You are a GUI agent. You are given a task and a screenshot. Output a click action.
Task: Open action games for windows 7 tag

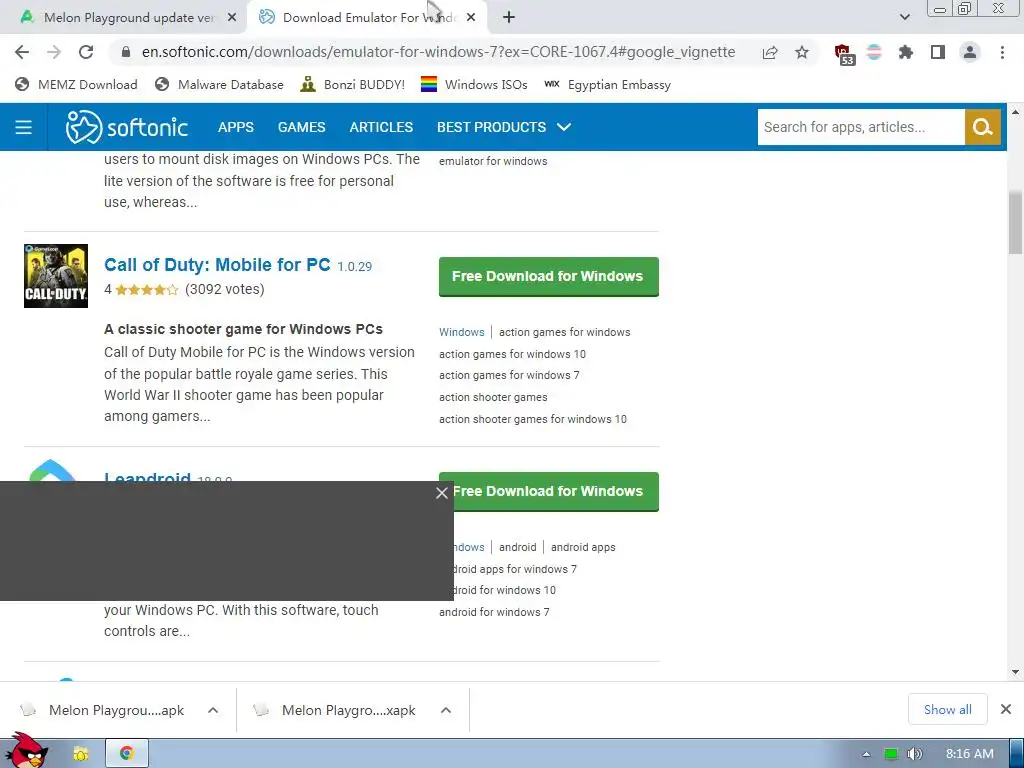(509, 376)
